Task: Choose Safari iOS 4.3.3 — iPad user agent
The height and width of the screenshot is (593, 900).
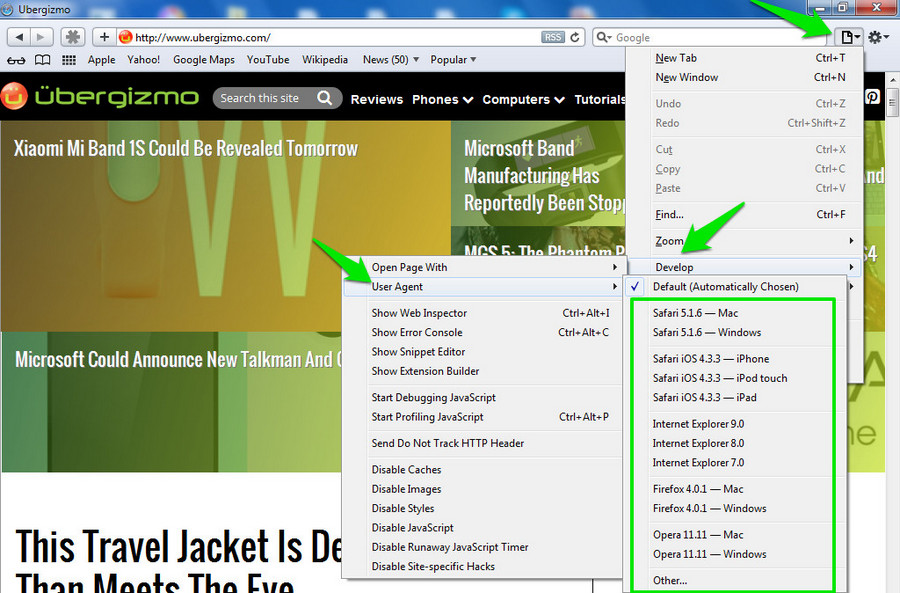Action: [x=735, y=397]
